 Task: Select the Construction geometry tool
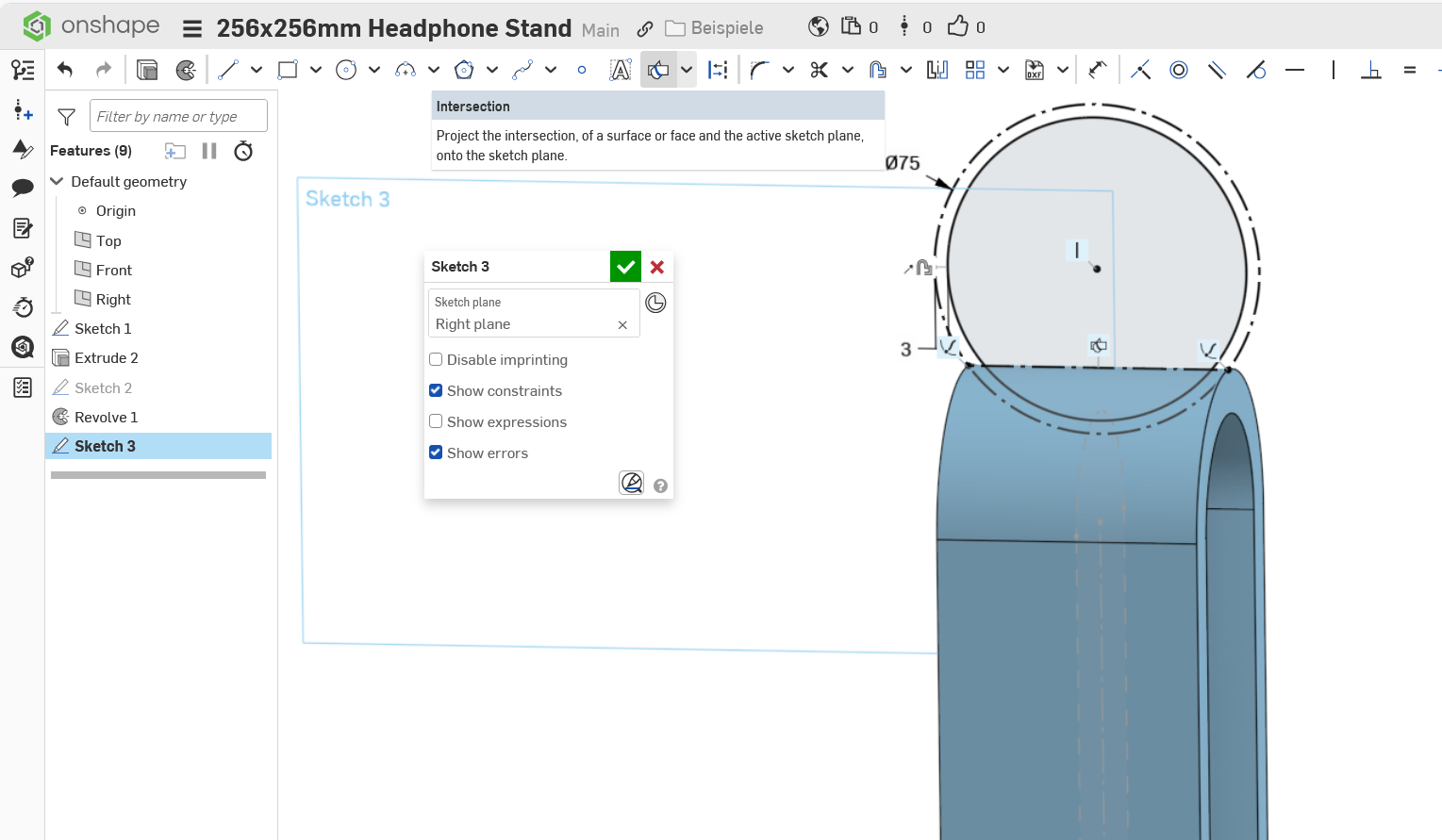coord(718,70)
